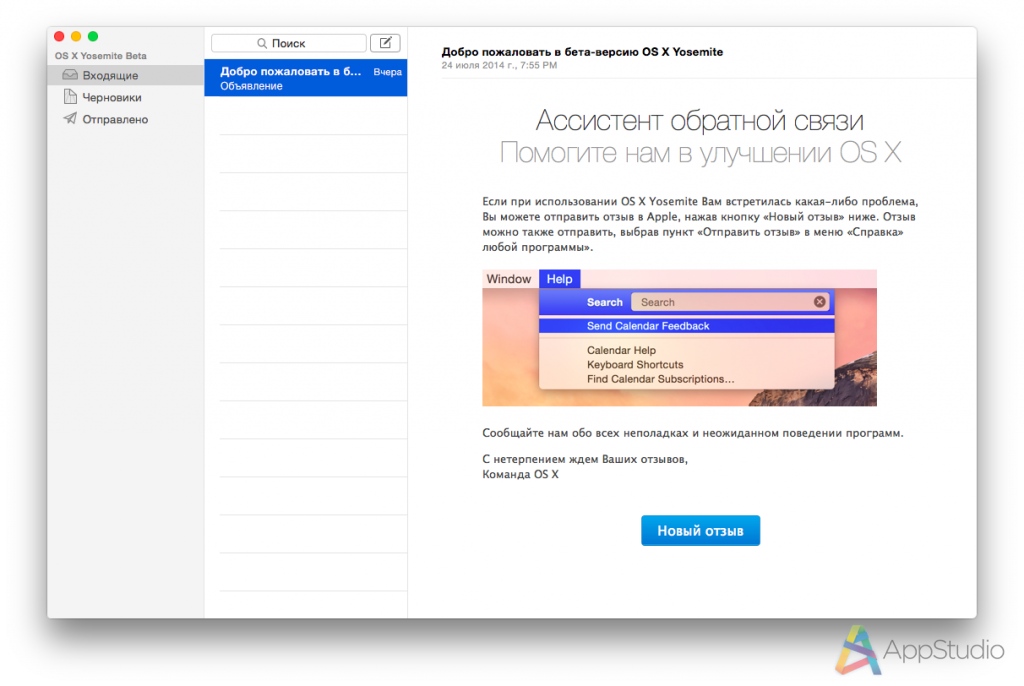Maximize the window with green button
This screenshot has height=686, width=1024.
click(93, 37)
